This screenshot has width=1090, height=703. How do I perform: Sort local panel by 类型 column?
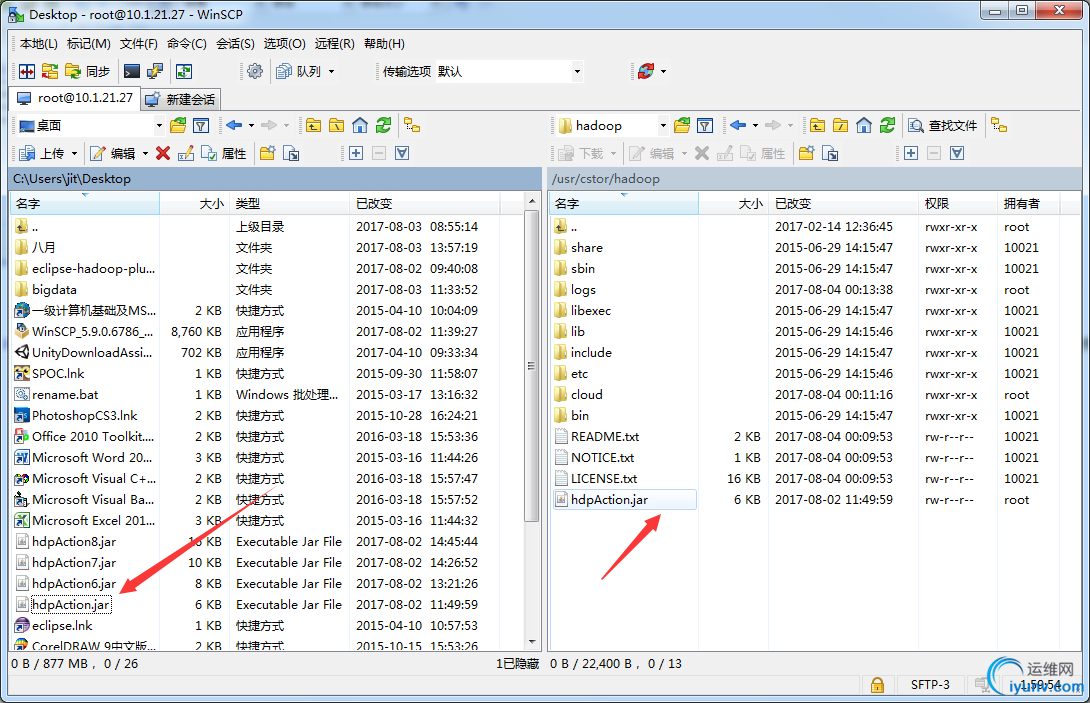pos(289,204)
